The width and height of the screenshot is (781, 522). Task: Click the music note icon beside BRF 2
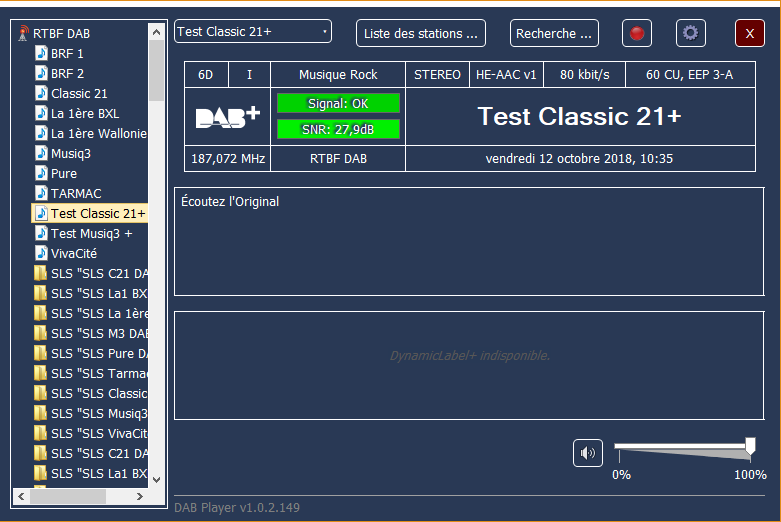point(41,73)
